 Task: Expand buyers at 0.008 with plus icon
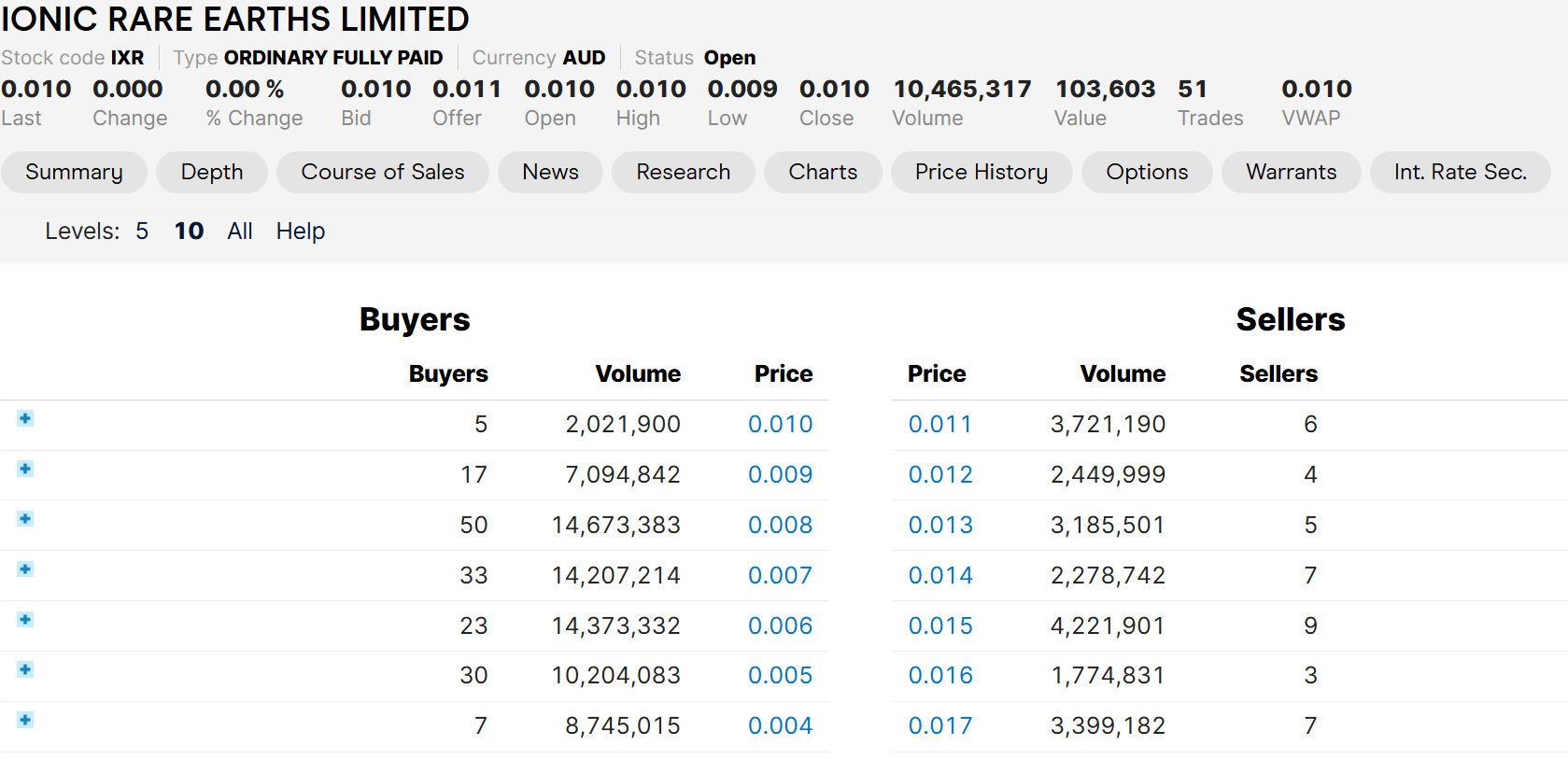coord(25,519)
